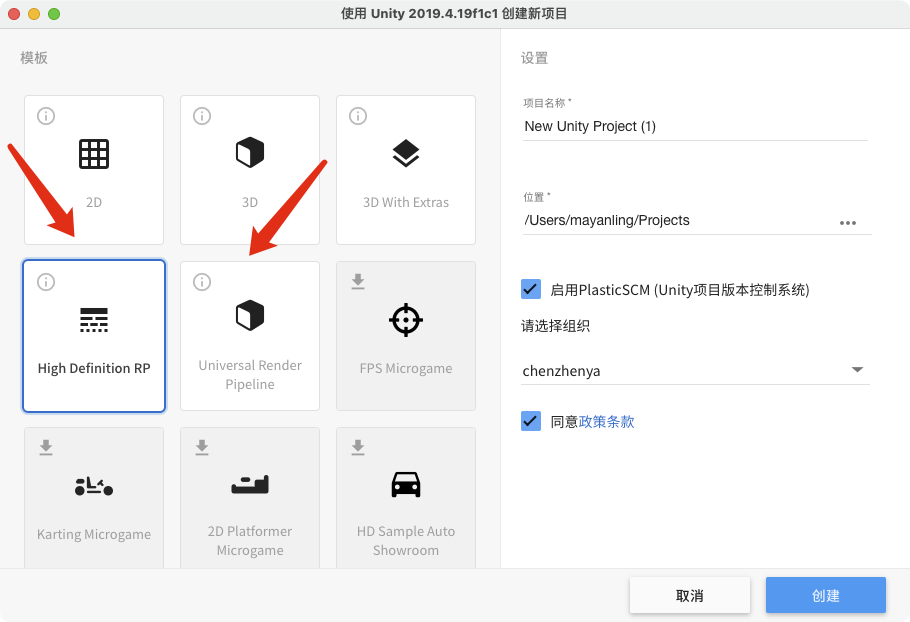The image size is (910, 622).
Task: Click the HD Sample Auto Showroom label
Action: [x=406, y=541]
